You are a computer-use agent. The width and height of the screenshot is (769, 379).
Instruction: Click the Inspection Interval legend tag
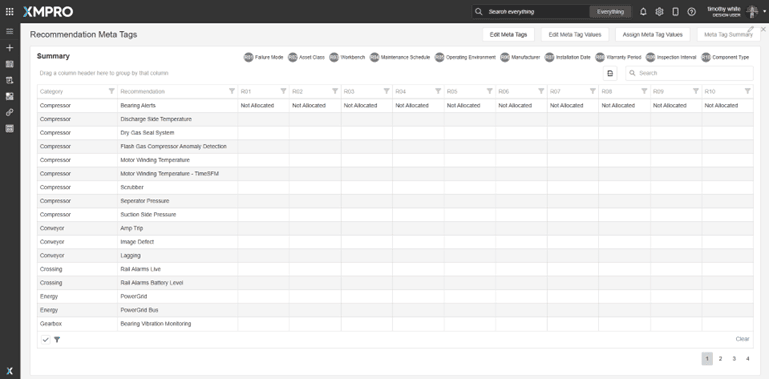coord(671,57)
